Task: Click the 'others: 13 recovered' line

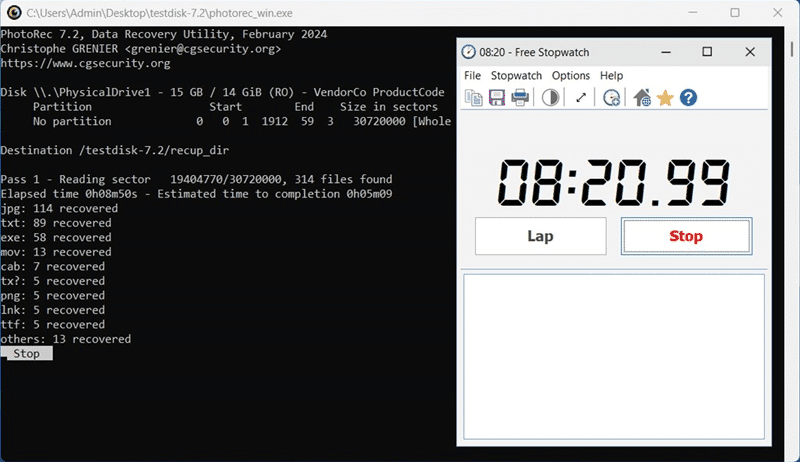Action: [x=66, y=339]
